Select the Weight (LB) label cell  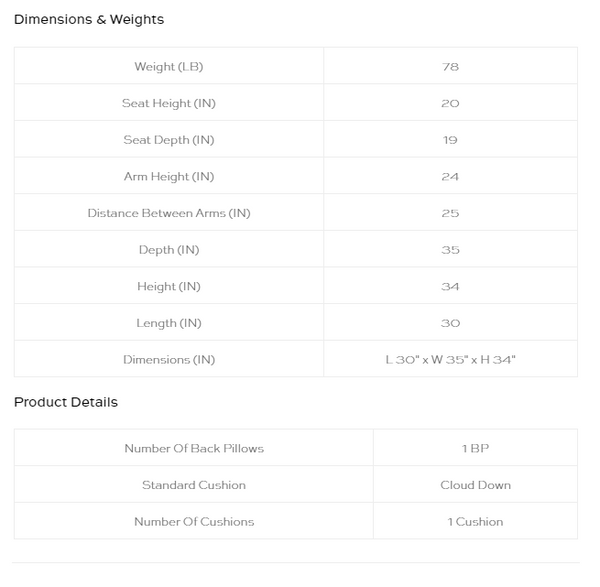point(169,66)
